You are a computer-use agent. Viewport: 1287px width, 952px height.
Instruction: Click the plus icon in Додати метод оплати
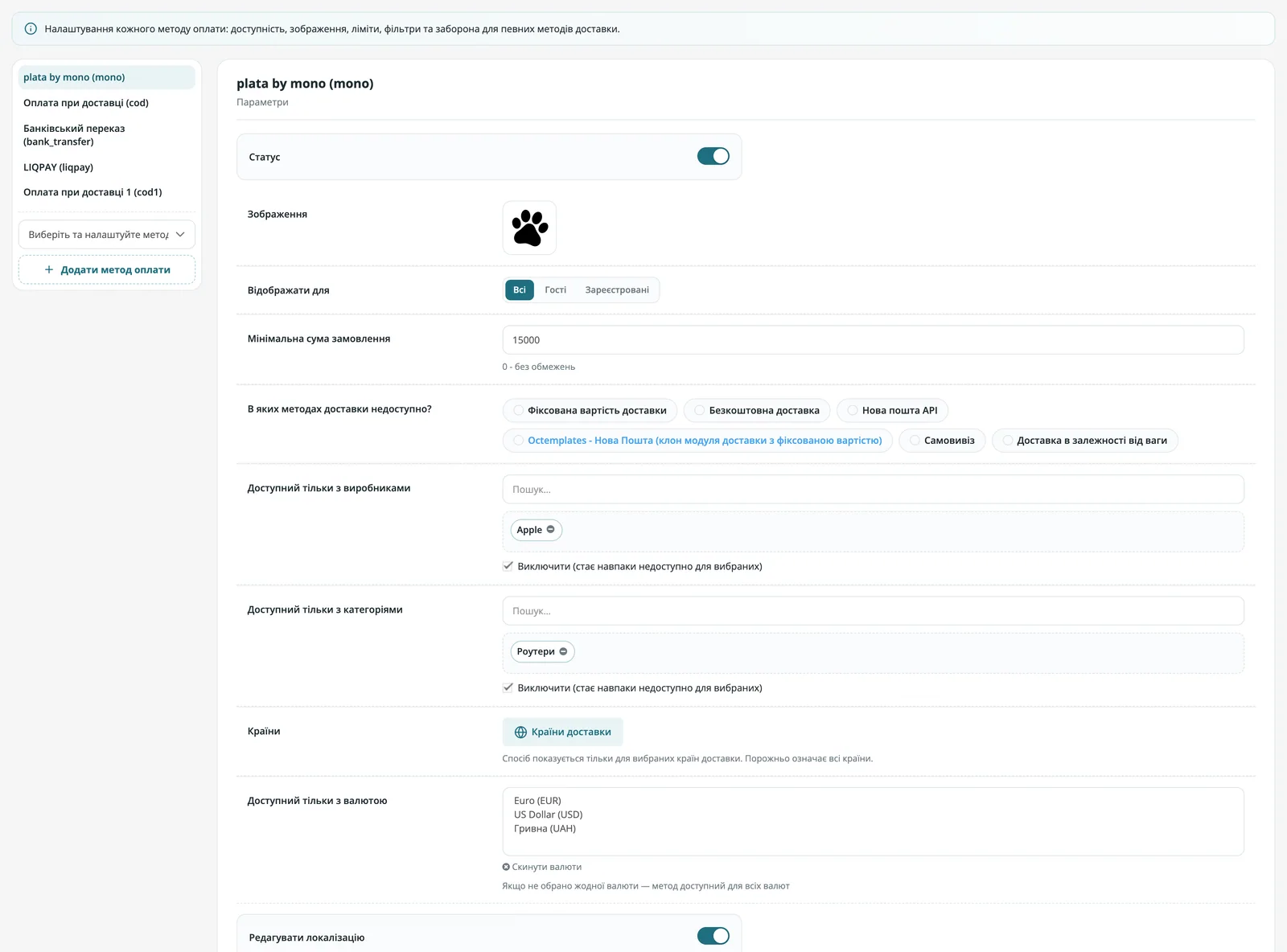pos(49,269)
